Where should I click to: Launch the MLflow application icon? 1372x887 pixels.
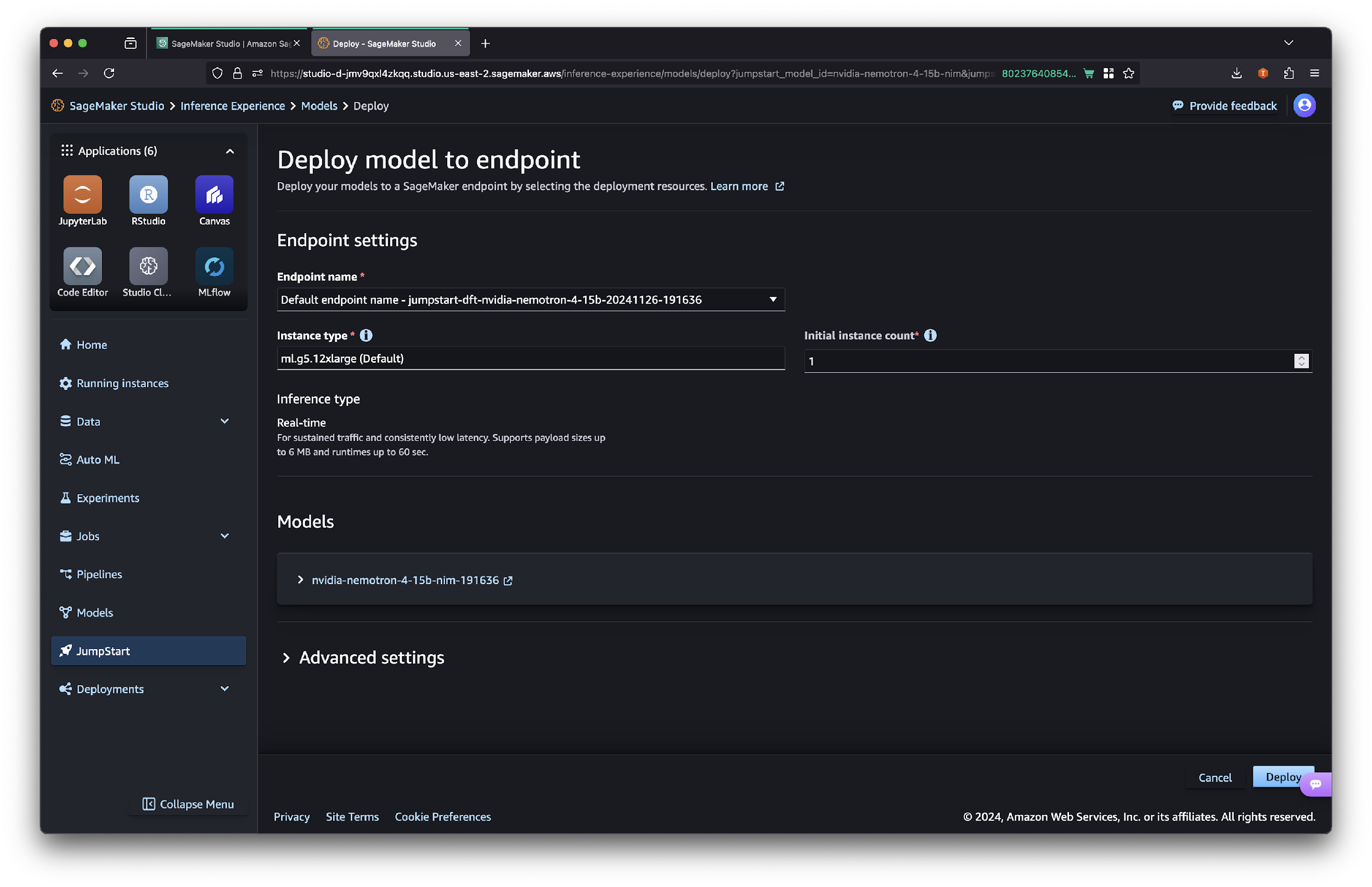214,266
